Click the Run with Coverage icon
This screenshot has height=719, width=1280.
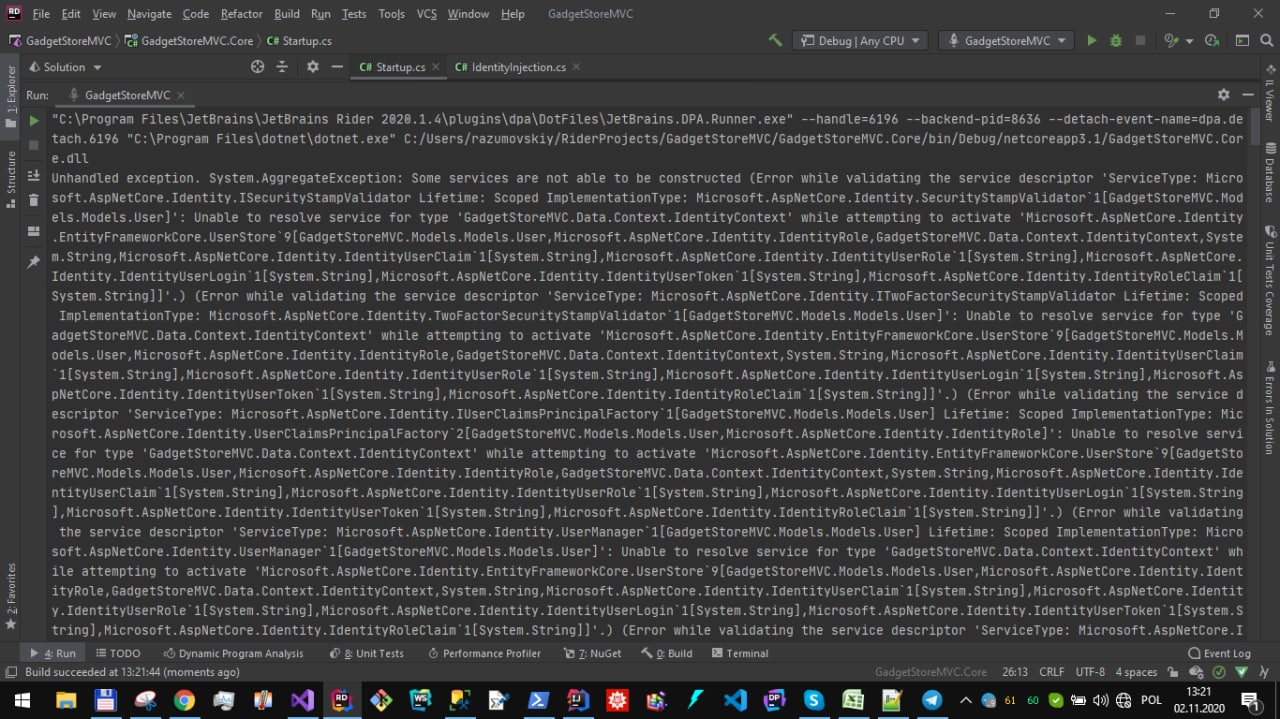(x=1171, y=41)
